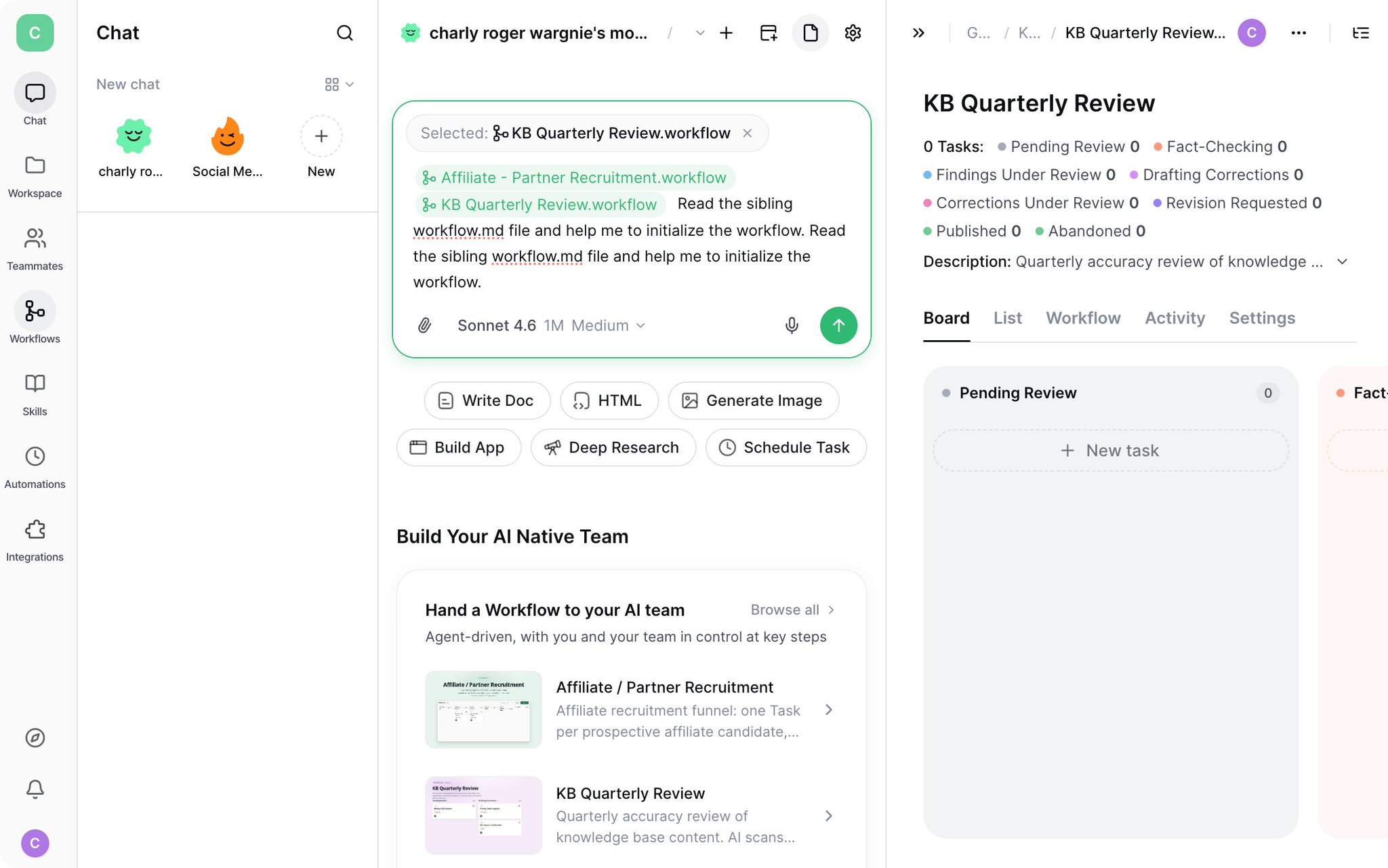This screenshot has width=1388, height=868.
Task: Open the Sonnet 4.6 model dropdown
Action: click(x=551, y=325)
